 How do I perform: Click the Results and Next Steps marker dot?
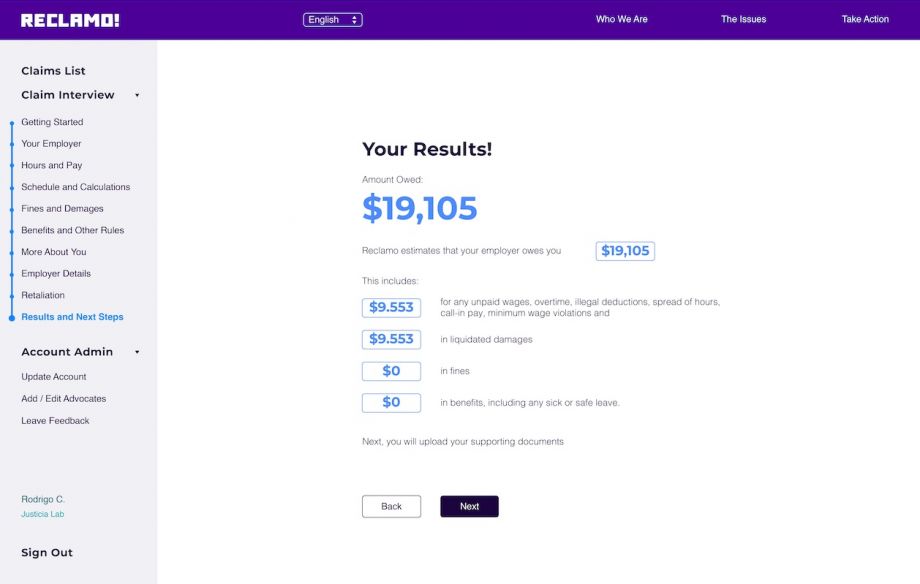click(12, 317)
